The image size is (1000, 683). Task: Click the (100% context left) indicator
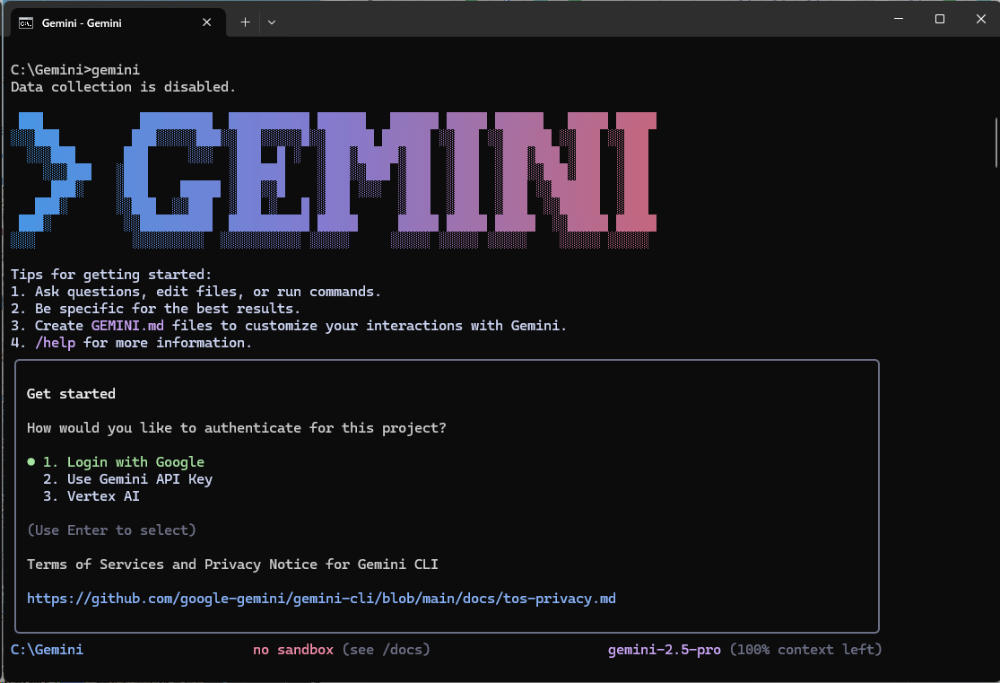pyautogui.click(x=806, y=650)
